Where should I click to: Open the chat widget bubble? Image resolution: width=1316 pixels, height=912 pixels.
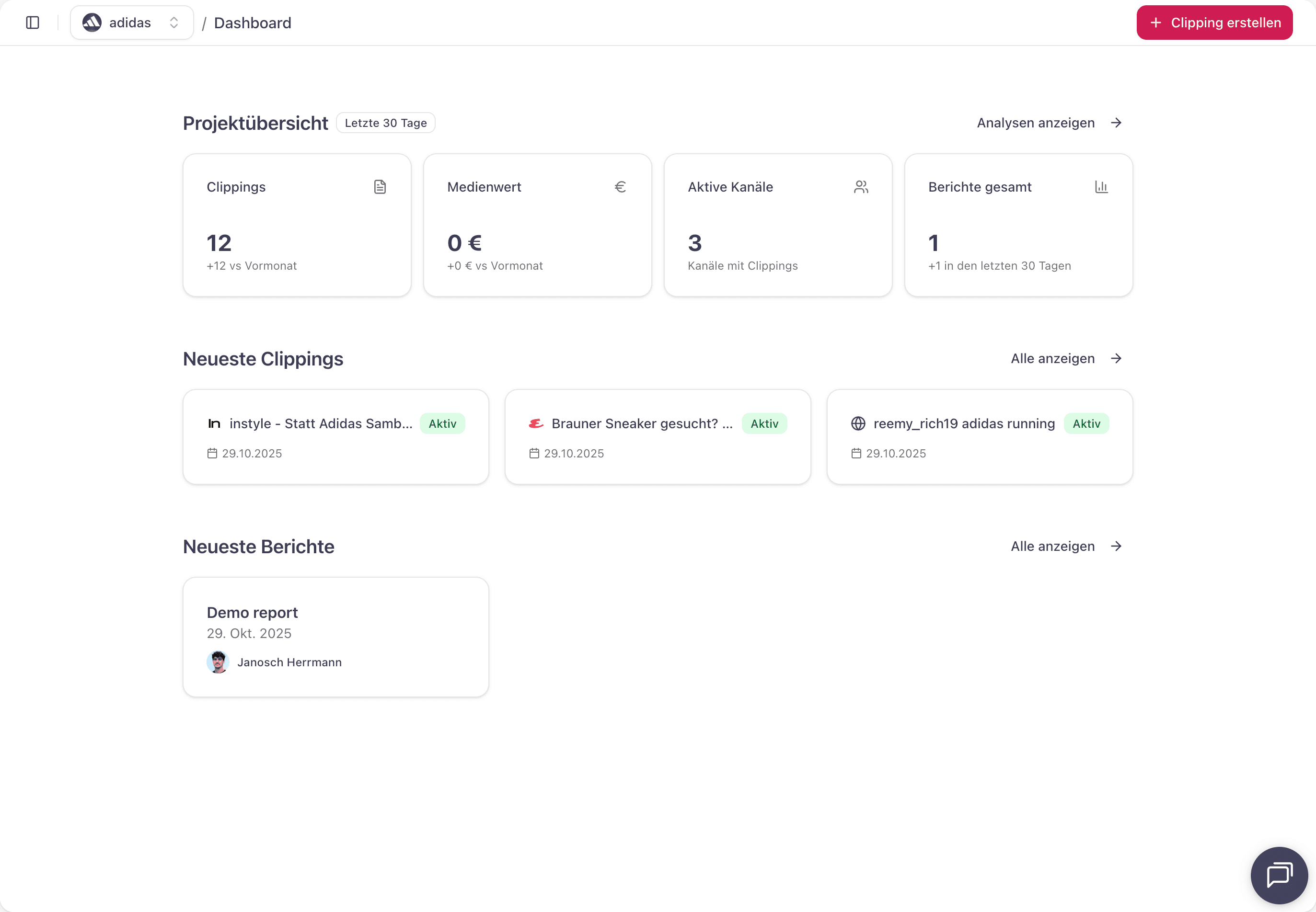coord(1278,875)
